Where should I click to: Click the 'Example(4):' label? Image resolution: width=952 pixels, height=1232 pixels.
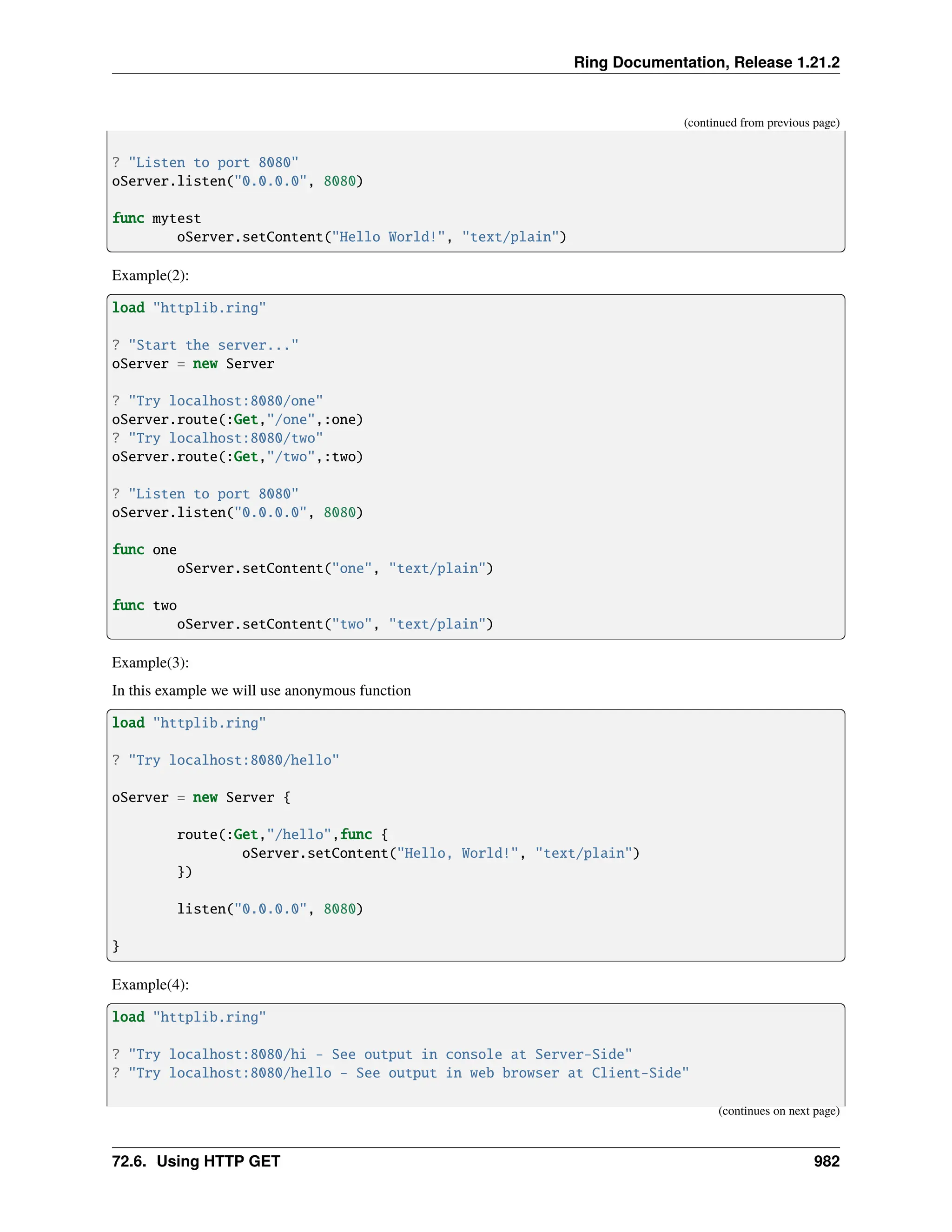[x=150, y=984]
